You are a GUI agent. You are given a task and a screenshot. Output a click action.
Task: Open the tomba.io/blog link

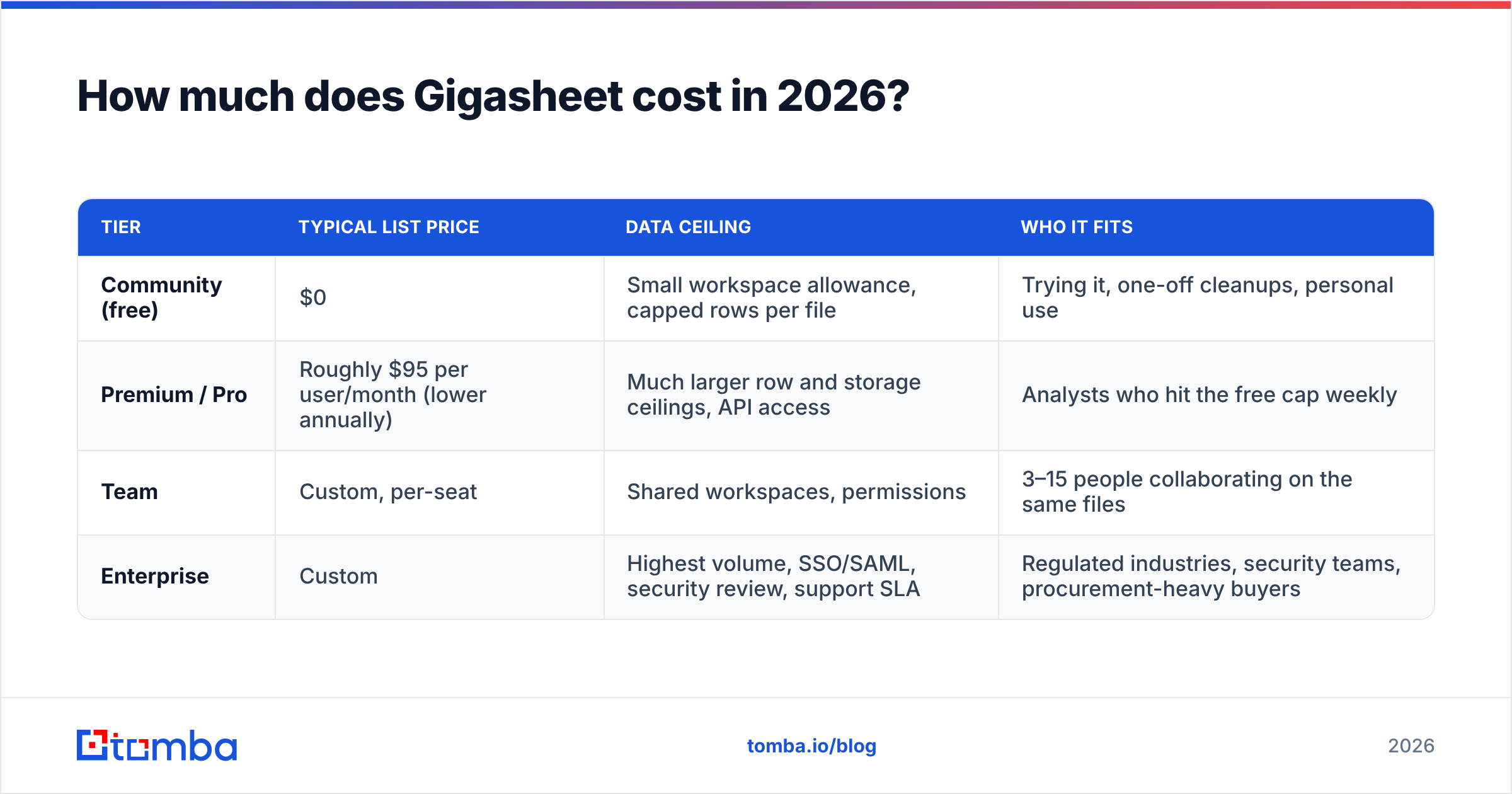(811, 746)
